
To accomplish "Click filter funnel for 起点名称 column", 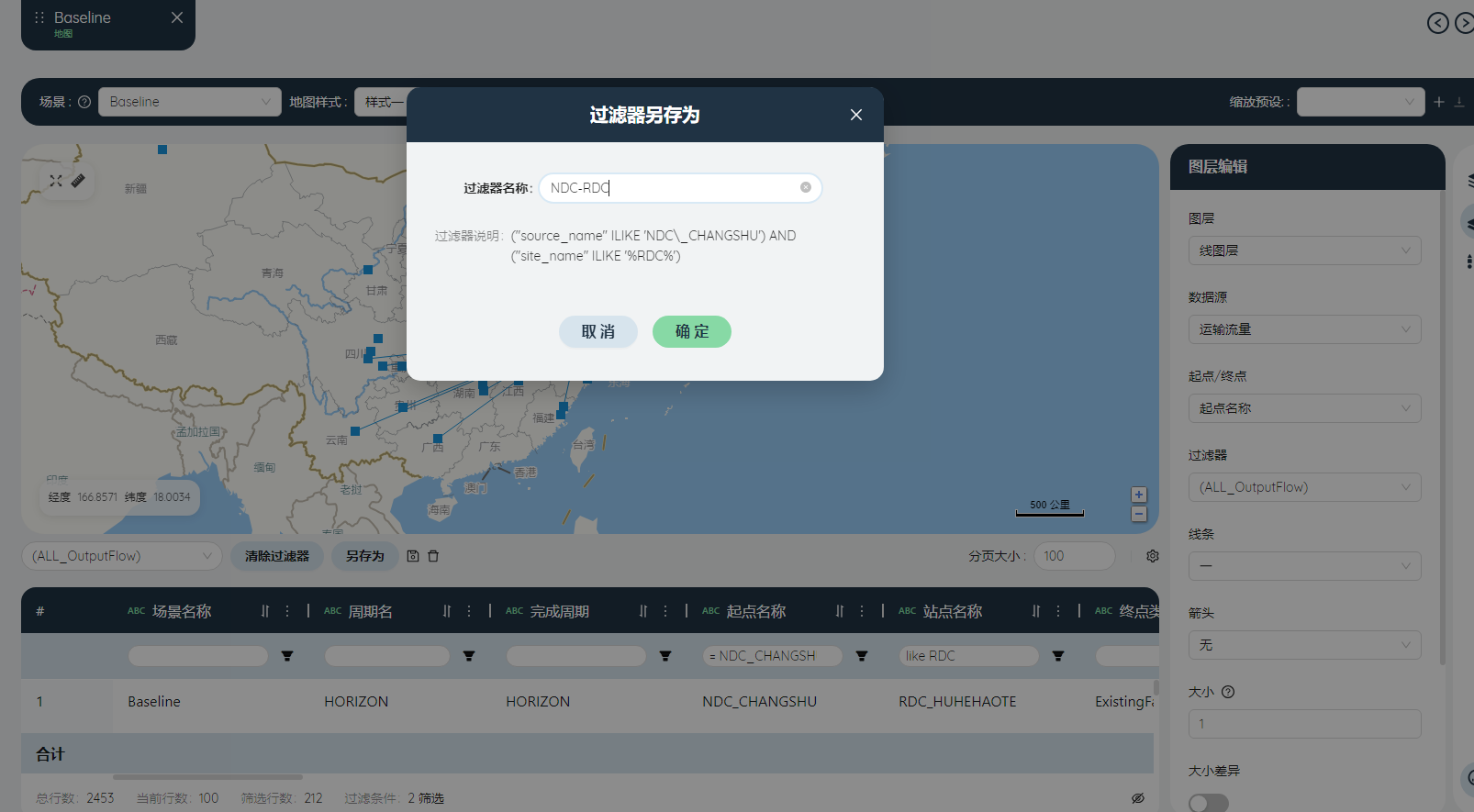I will tap(862, 656).
